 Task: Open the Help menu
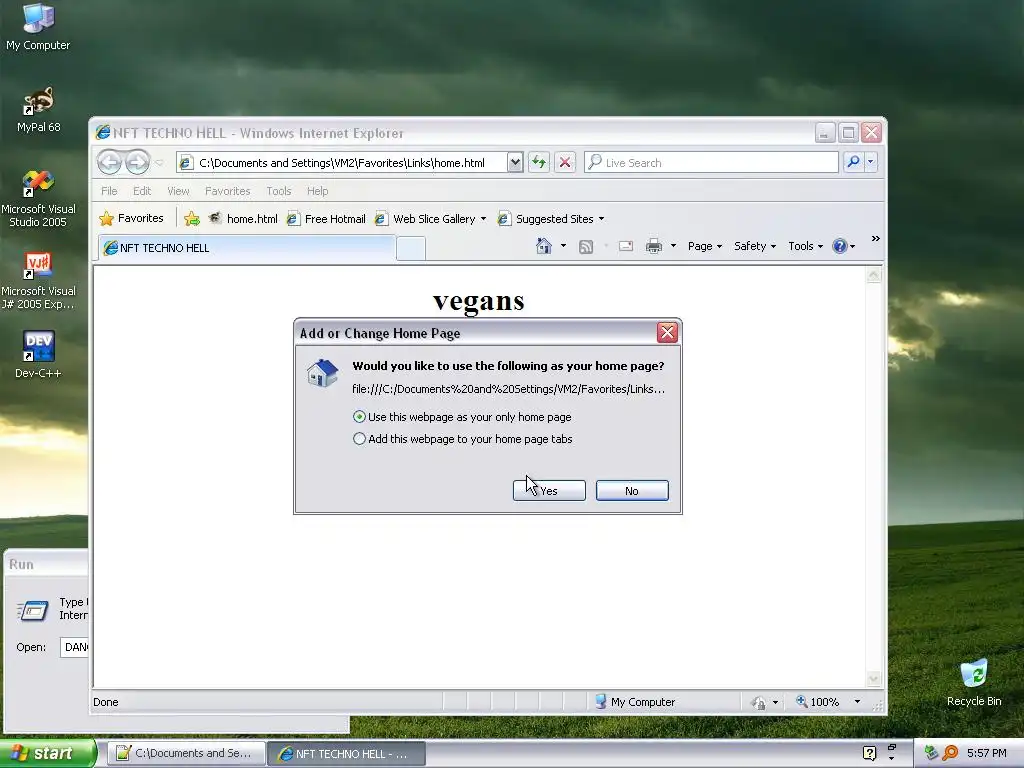coord(317,191)
